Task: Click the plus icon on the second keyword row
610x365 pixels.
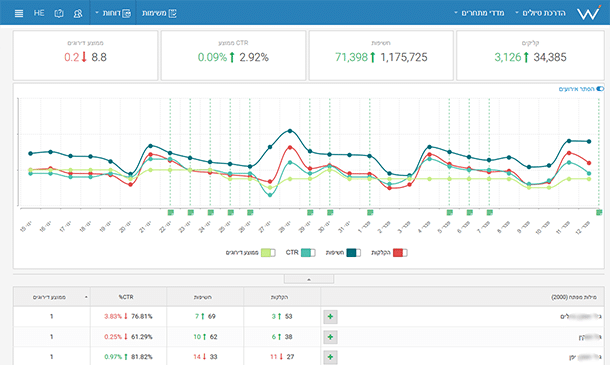Action: pyautogui.click(x=330, y=337)
